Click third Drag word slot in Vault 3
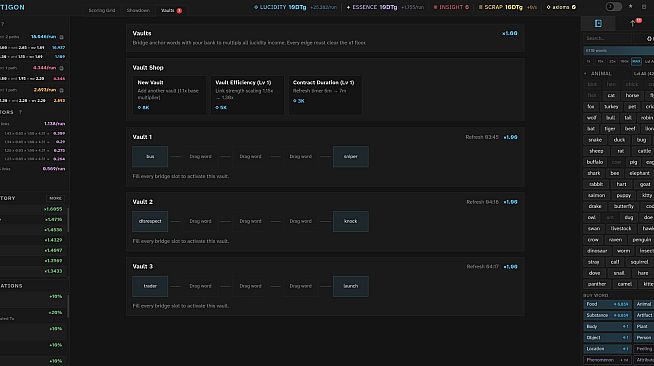This screenshot has height=366, width=654. [300, 286]
